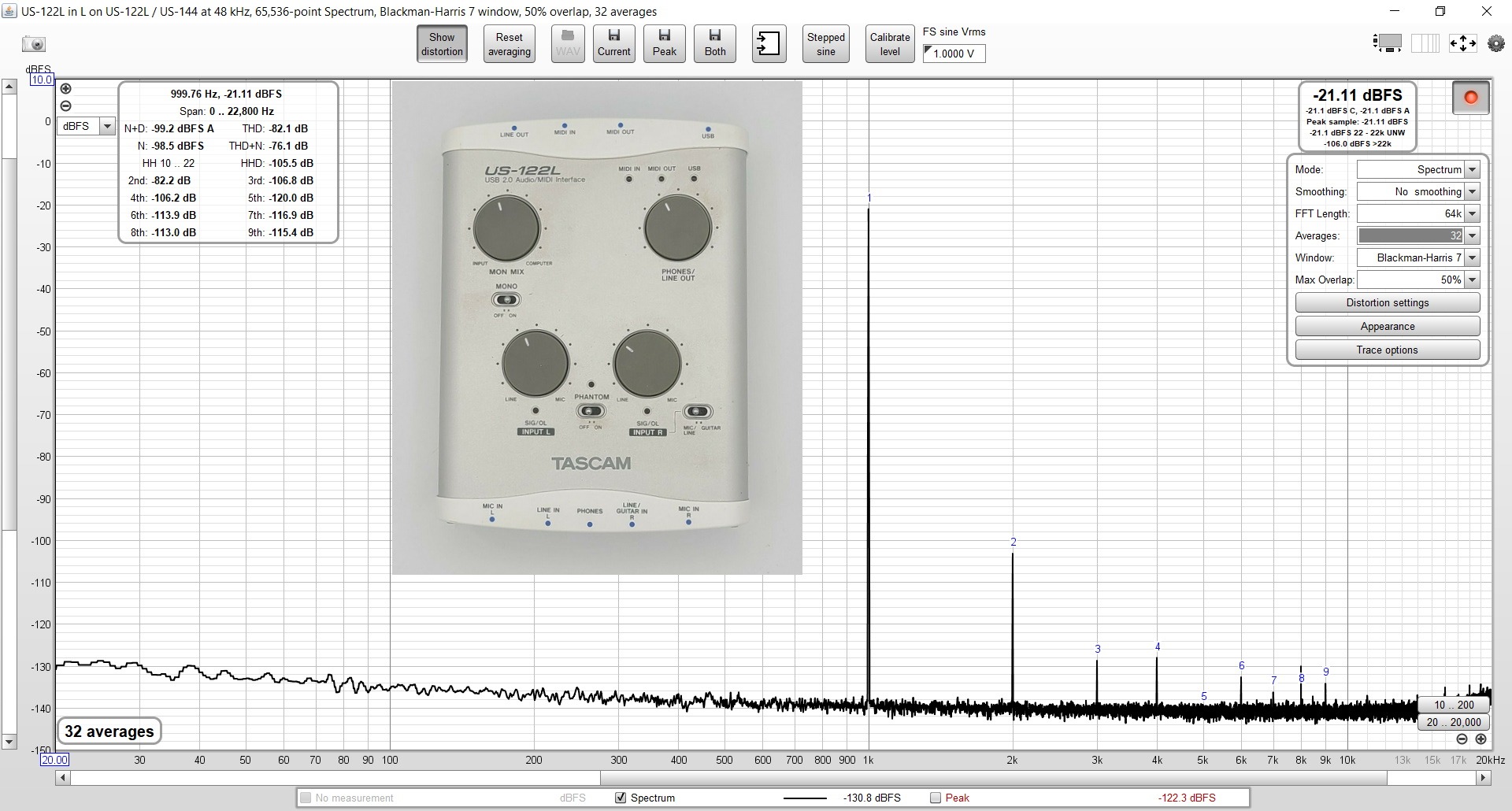Click Reset averaging button
The width and height of the screenshot is (1512, 811).
tap(510, 44)
